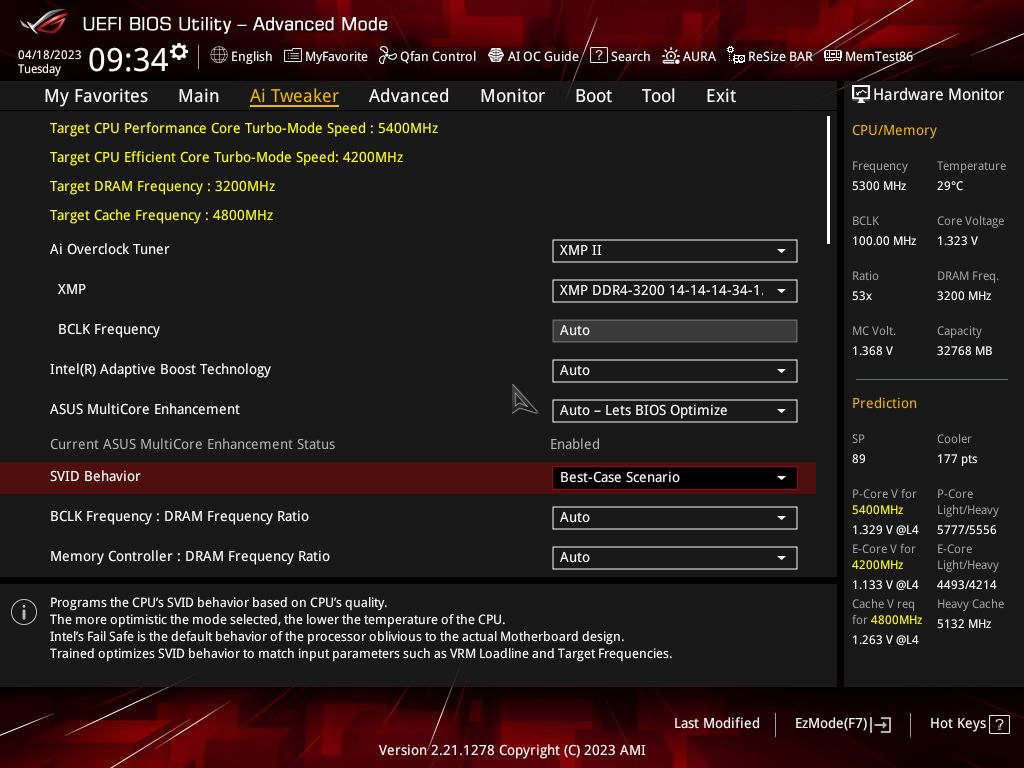Open Qfan Control fan icon
Screen dimensions: 1024x768
[387, 56]
